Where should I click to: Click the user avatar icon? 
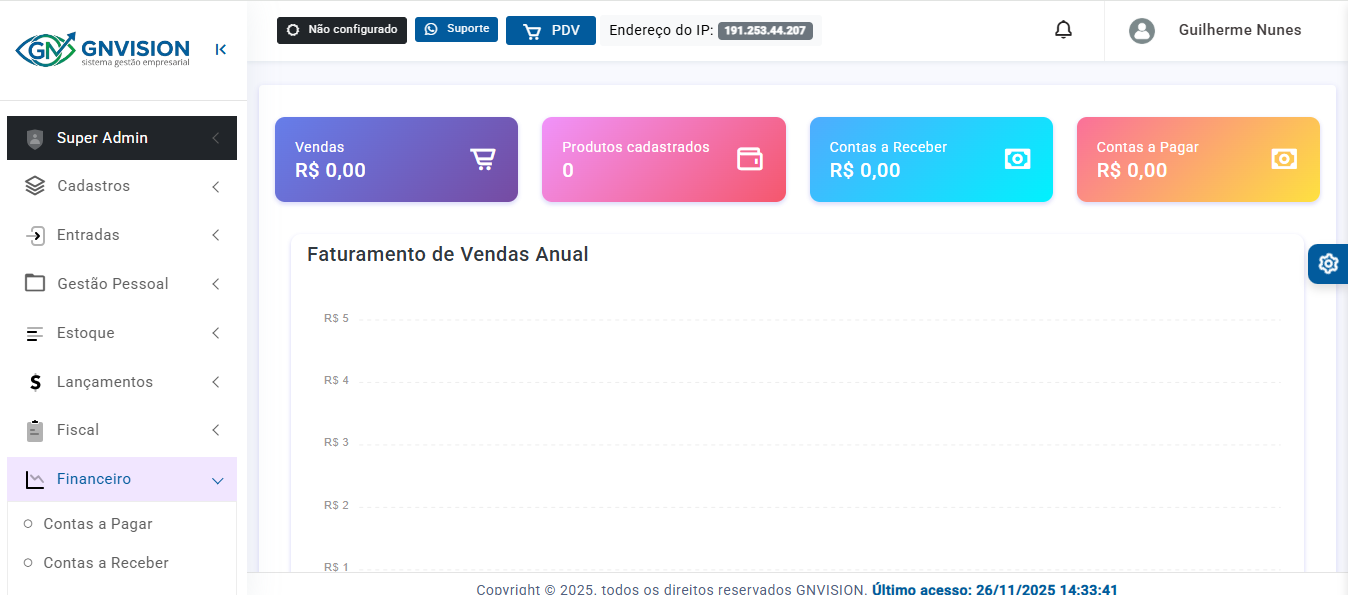1141,30
